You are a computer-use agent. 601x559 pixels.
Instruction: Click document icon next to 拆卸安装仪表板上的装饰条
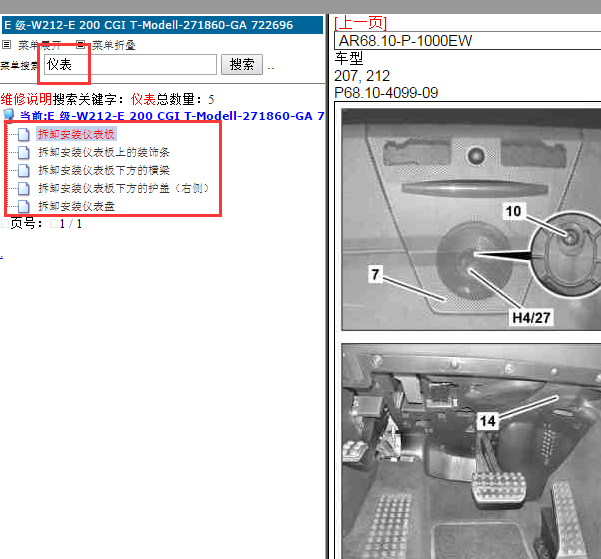click(x=24, y=153)
